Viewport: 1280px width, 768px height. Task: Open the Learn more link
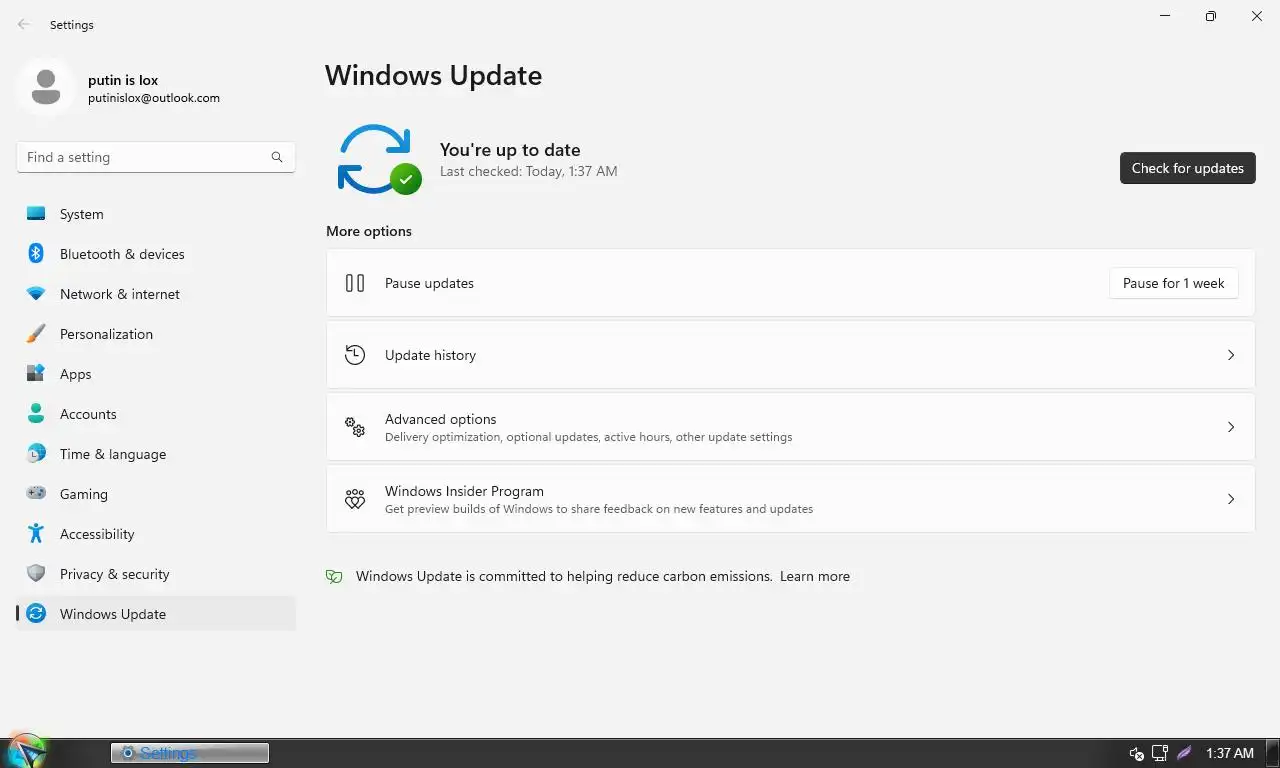tap(815, 576)
